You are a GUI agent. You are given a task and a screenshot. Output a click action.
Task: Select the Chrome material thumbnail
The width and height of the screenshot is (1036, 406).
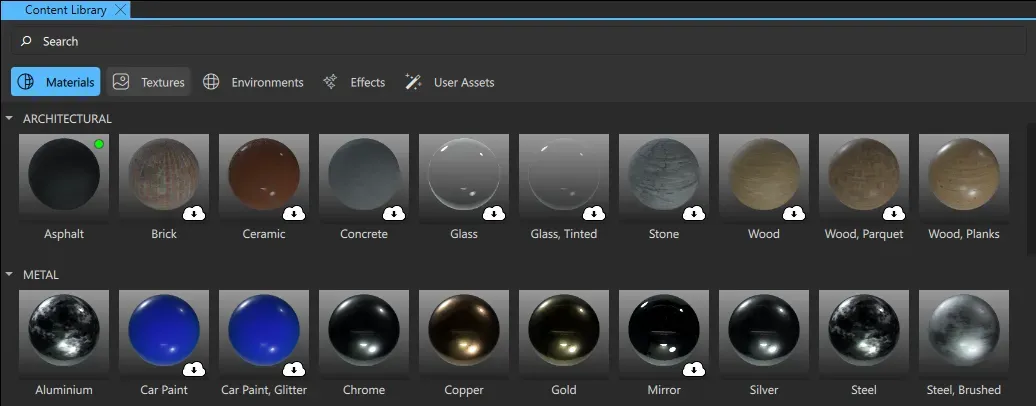point(364,333)
